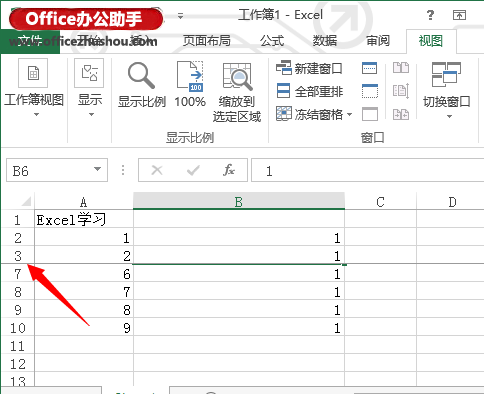The image size is (484, 394).
Task: Open the Name Box dropdown arrow
Action: 97,169
